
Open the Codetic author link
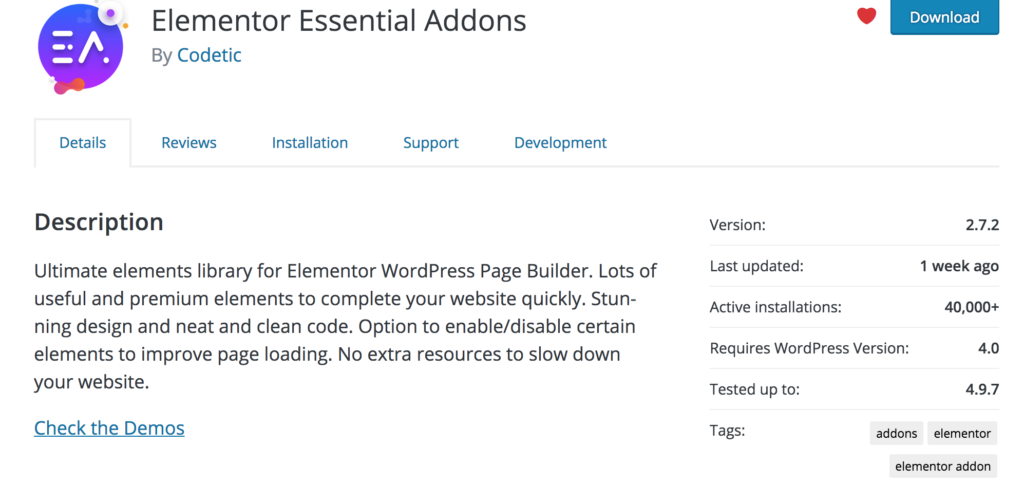209,55
